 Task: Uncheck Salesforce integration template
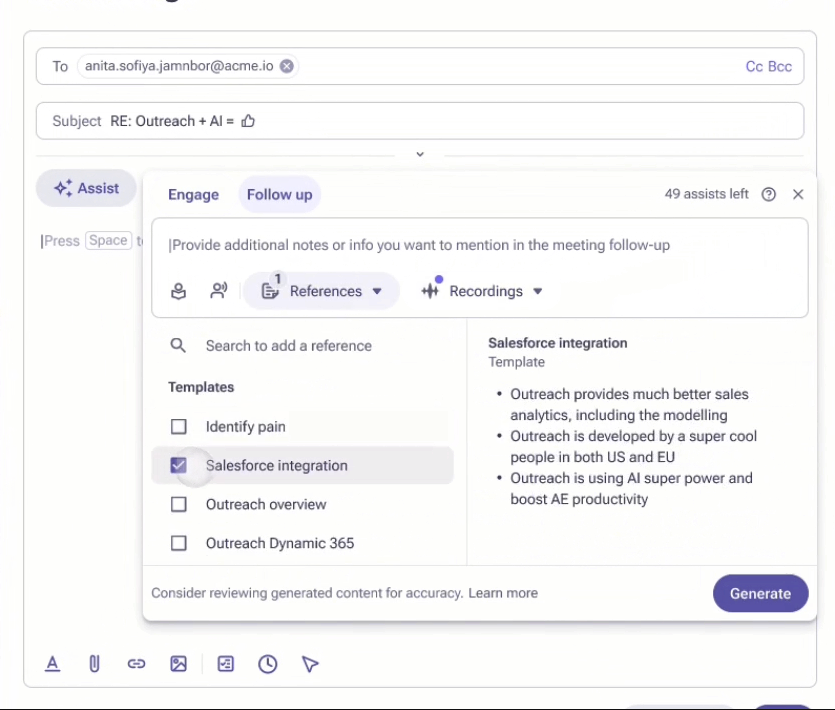178,466
